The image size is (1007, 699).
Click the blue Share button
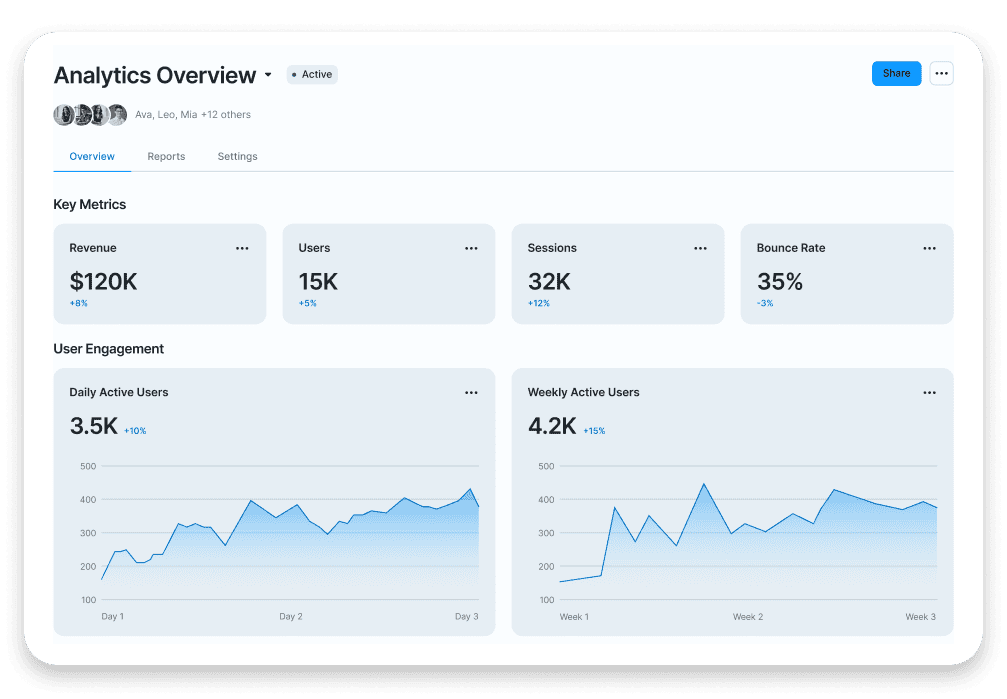tap(896, 73)
